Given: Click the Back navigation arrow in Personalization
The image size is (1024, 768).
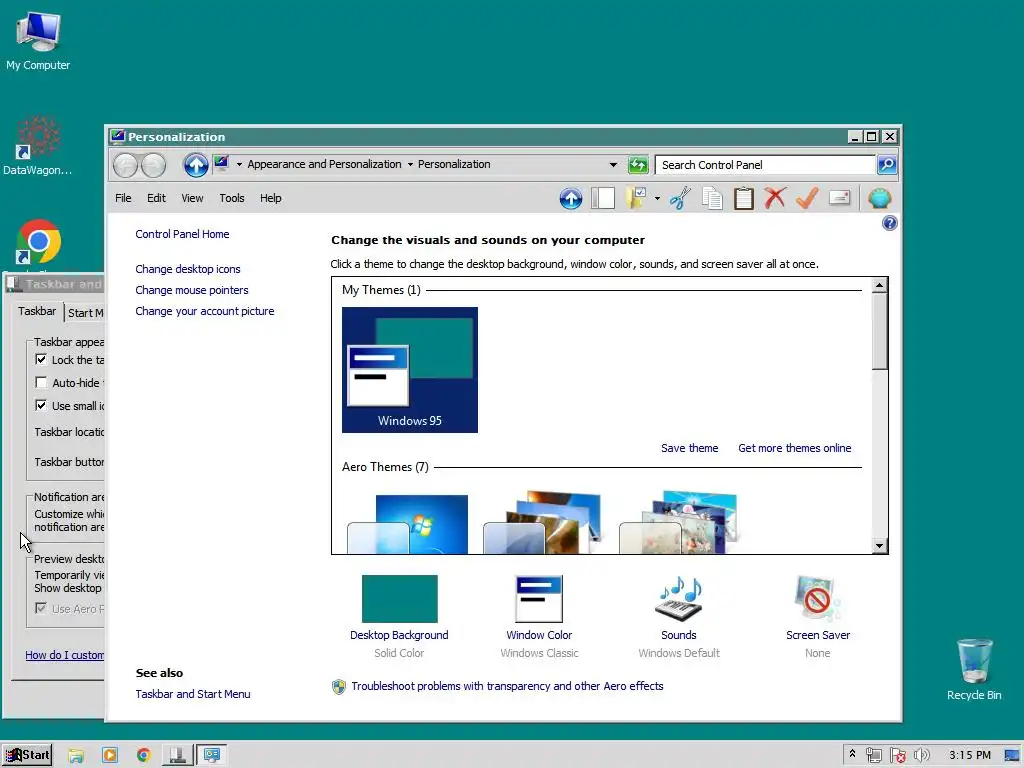Looking at the screenshot, I should 125,165.
